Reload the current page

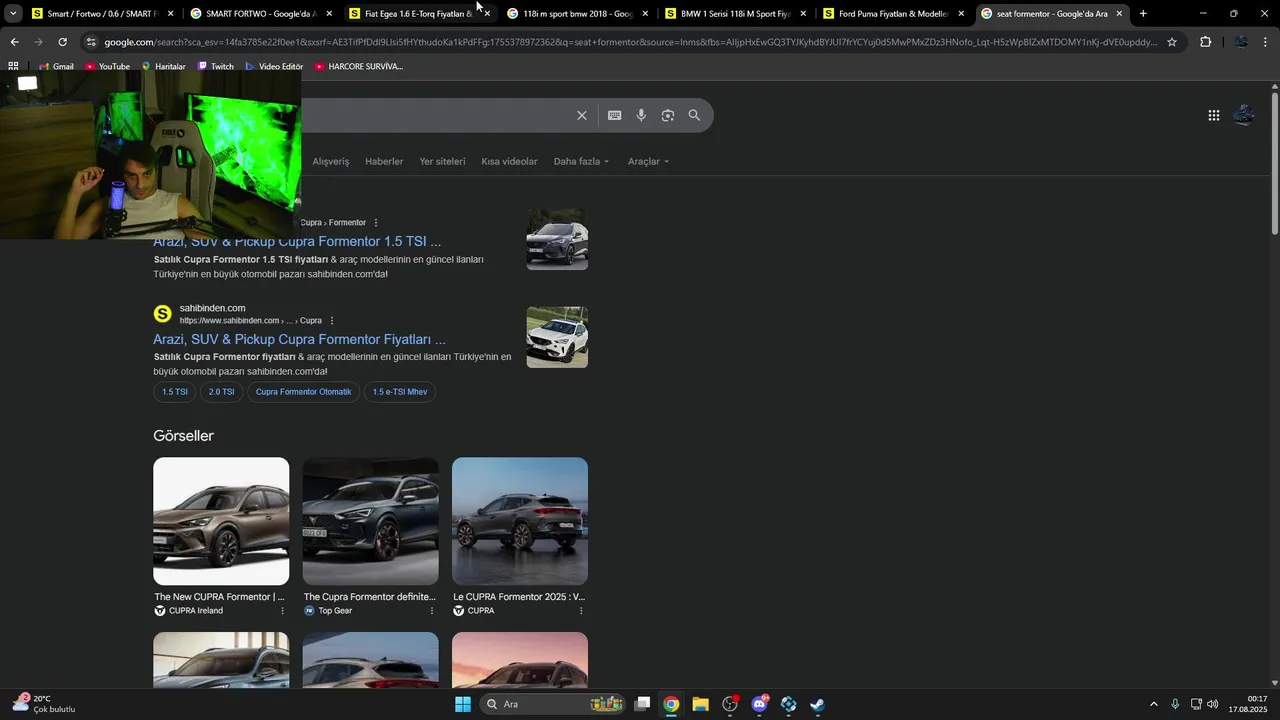[x=62, y=42]
